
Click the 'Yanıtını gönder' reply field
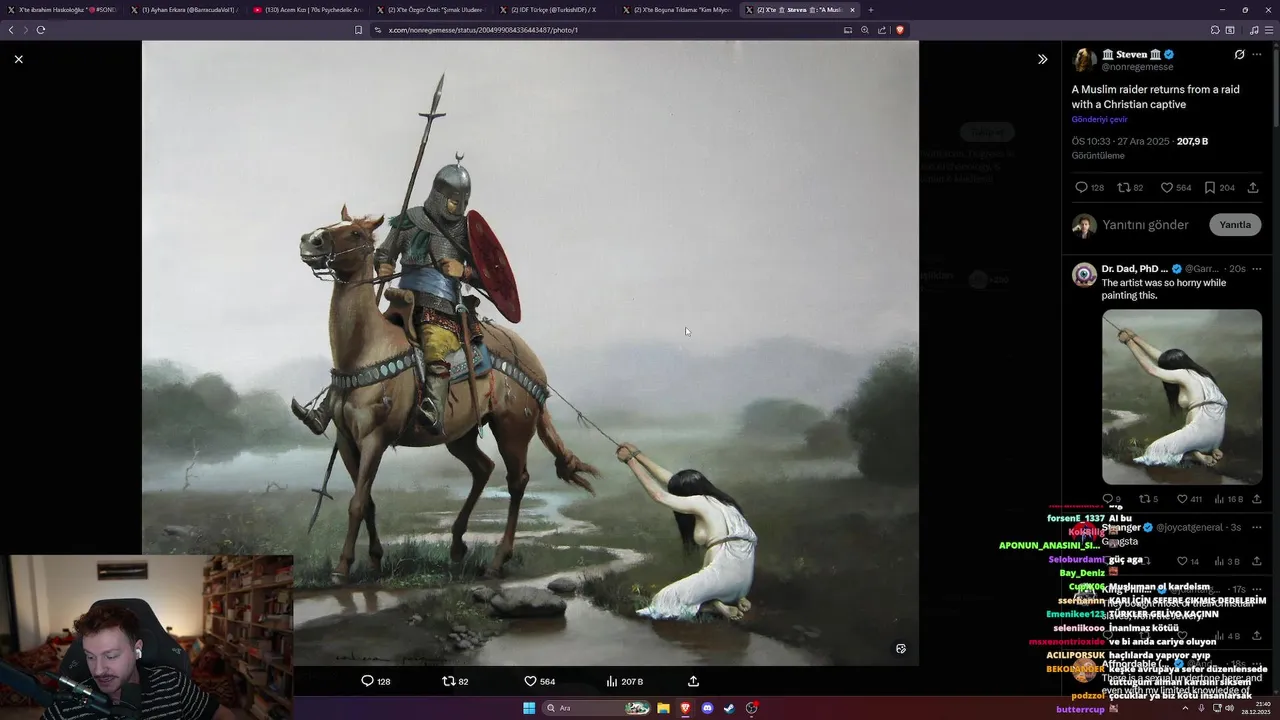tap(1145, 225)
